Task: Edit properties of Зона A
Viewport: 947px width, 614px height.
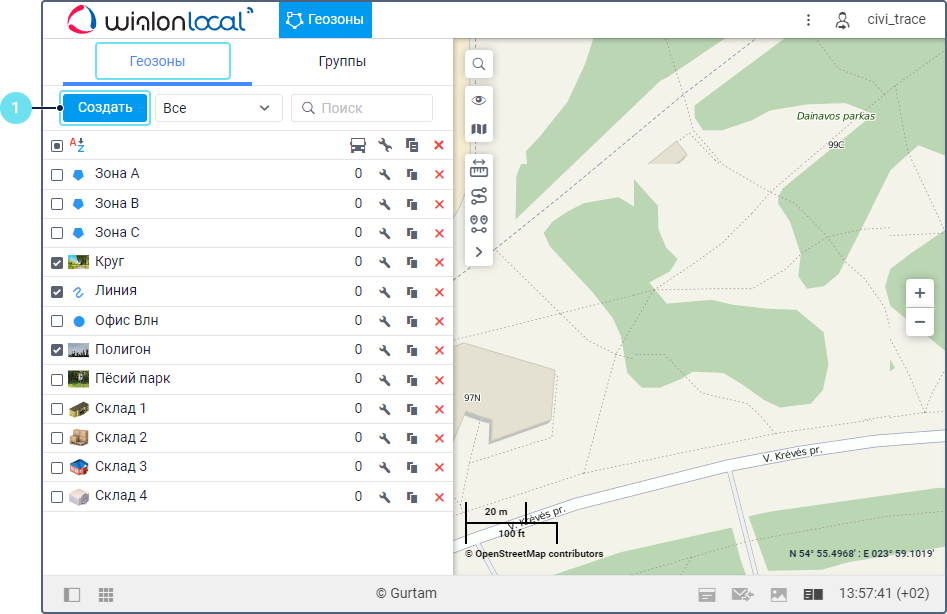Action: pyautogui.click(x=385, y=174)
